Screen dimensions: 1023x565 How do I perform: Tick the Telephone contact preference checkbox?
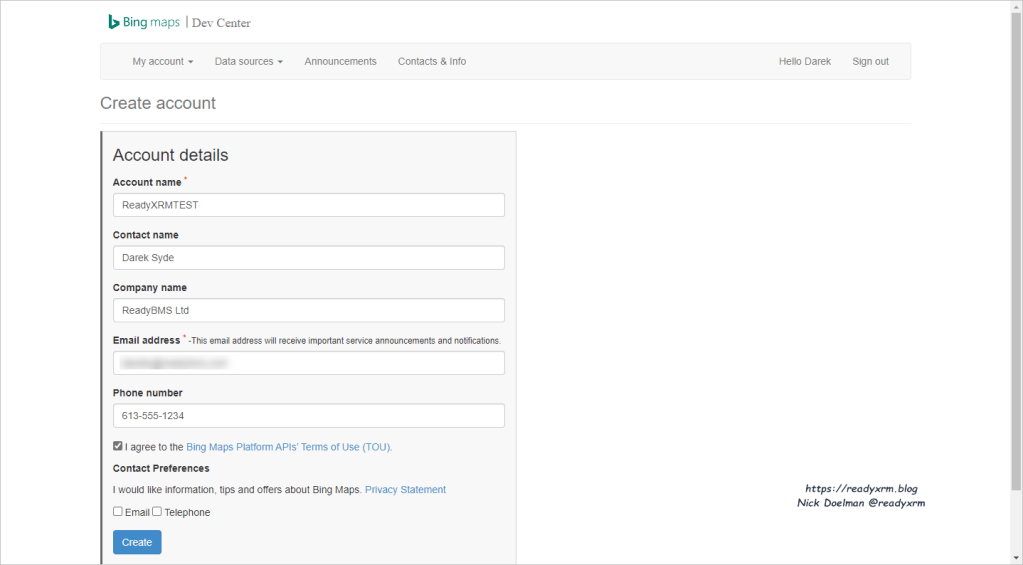tap(157, 511)
